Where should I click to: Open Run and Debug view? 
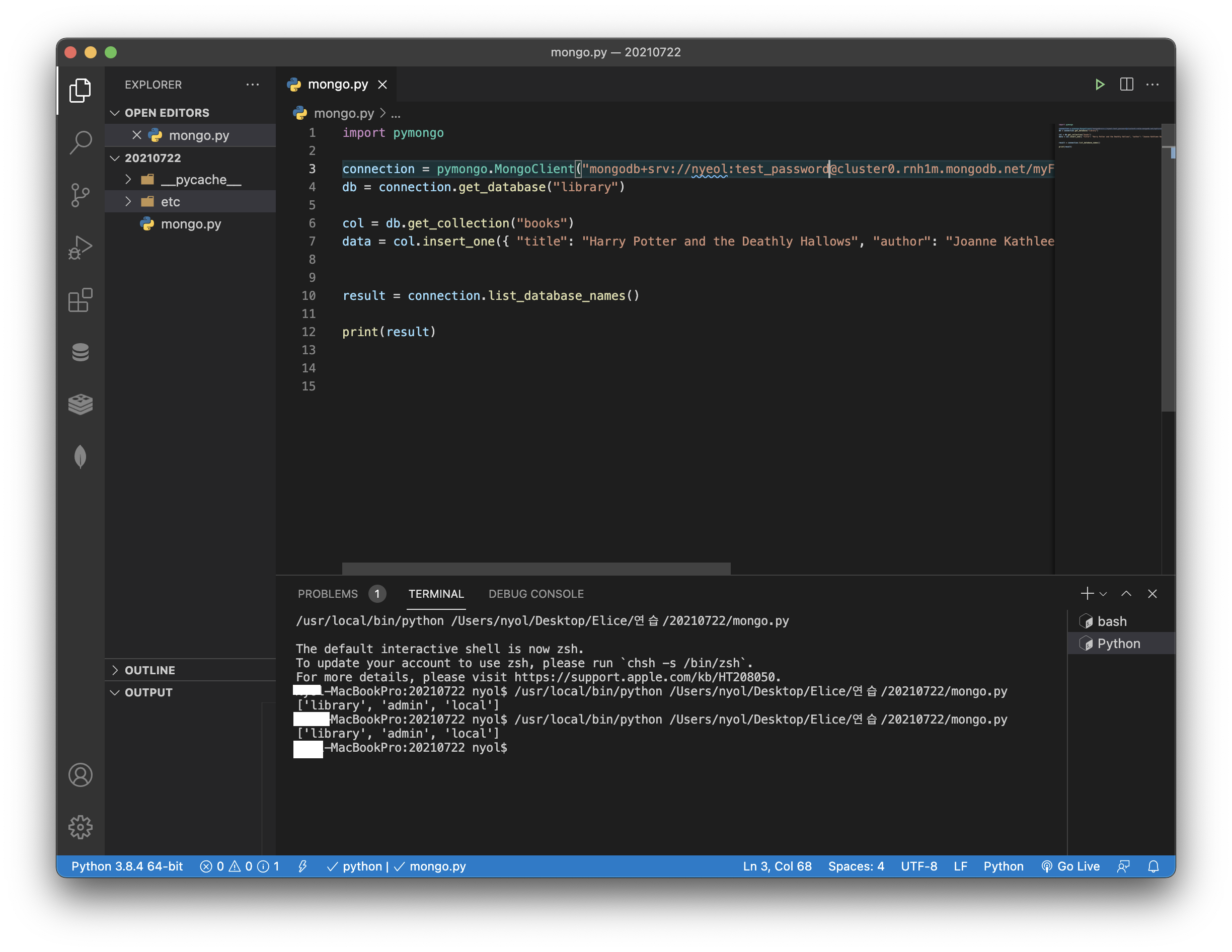tap(80, 247)
